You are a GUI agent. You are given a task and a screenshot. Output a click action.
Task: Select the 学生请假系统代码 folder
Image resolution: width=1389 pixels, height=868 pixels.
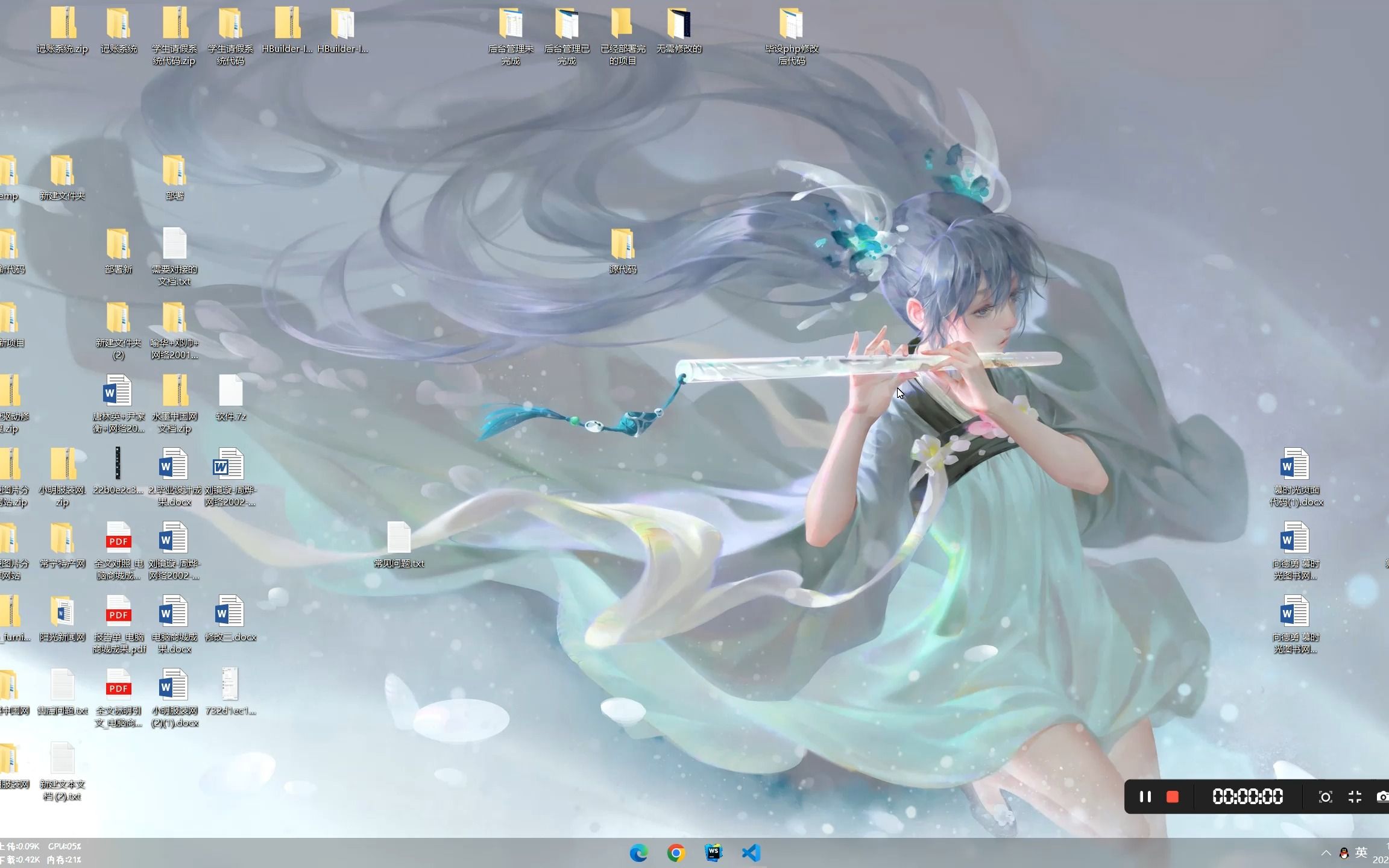230,36
